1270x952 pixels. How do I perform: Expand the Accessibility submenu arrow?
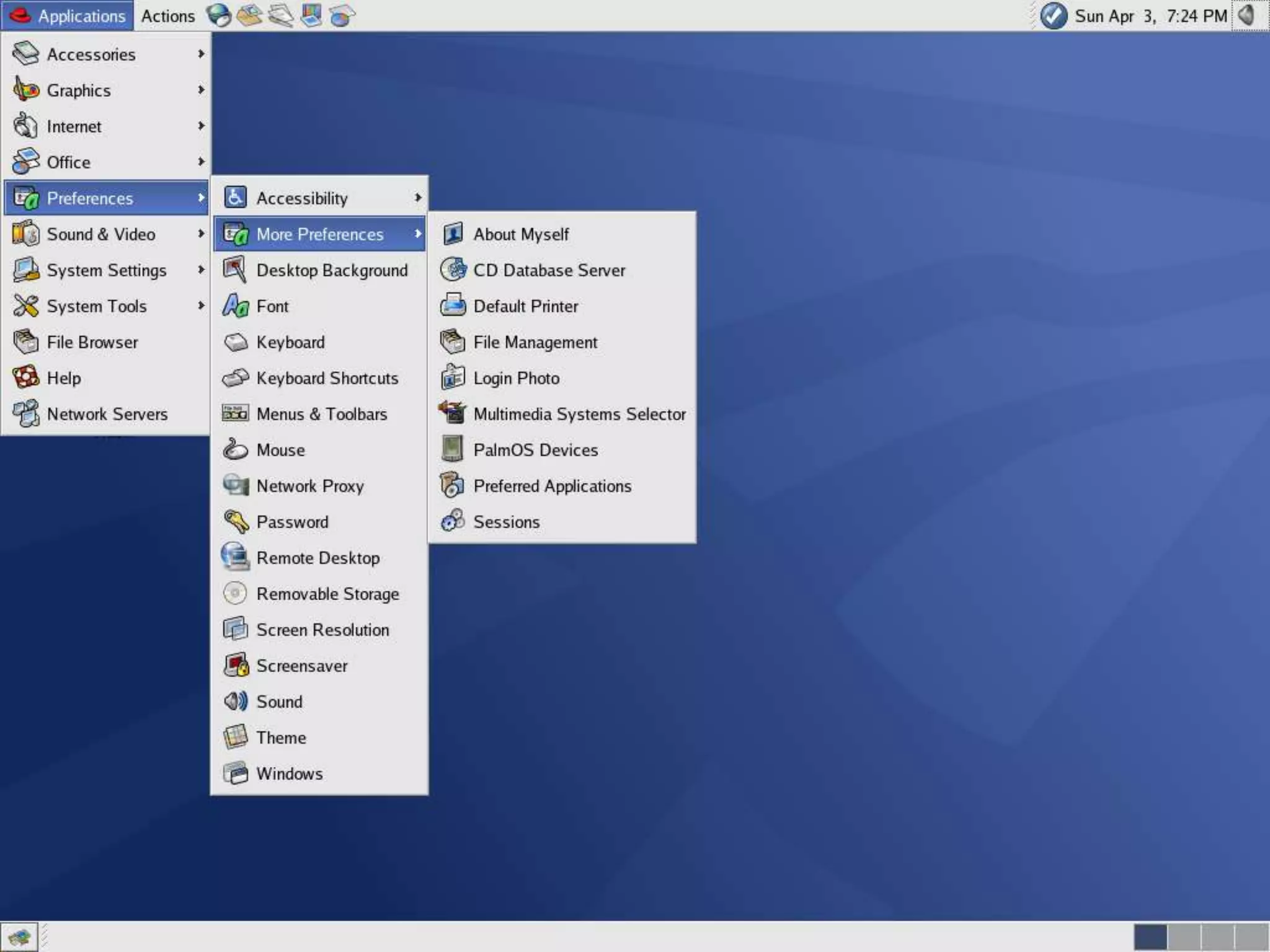click(x=417, y=198)
